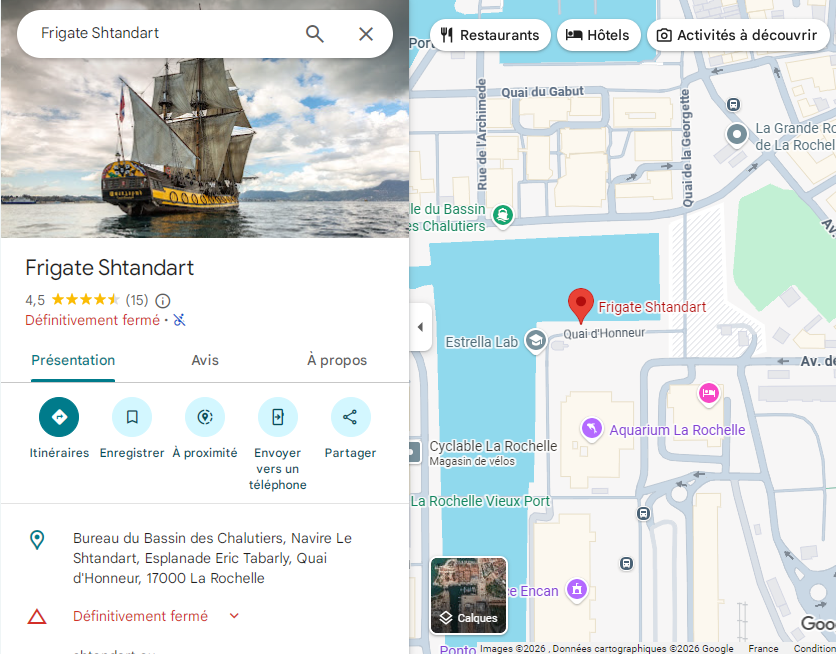This screenshot has height=654, width=836.
Task: Click the Aquarium La Rochelle text label
Action: point(677,430)
